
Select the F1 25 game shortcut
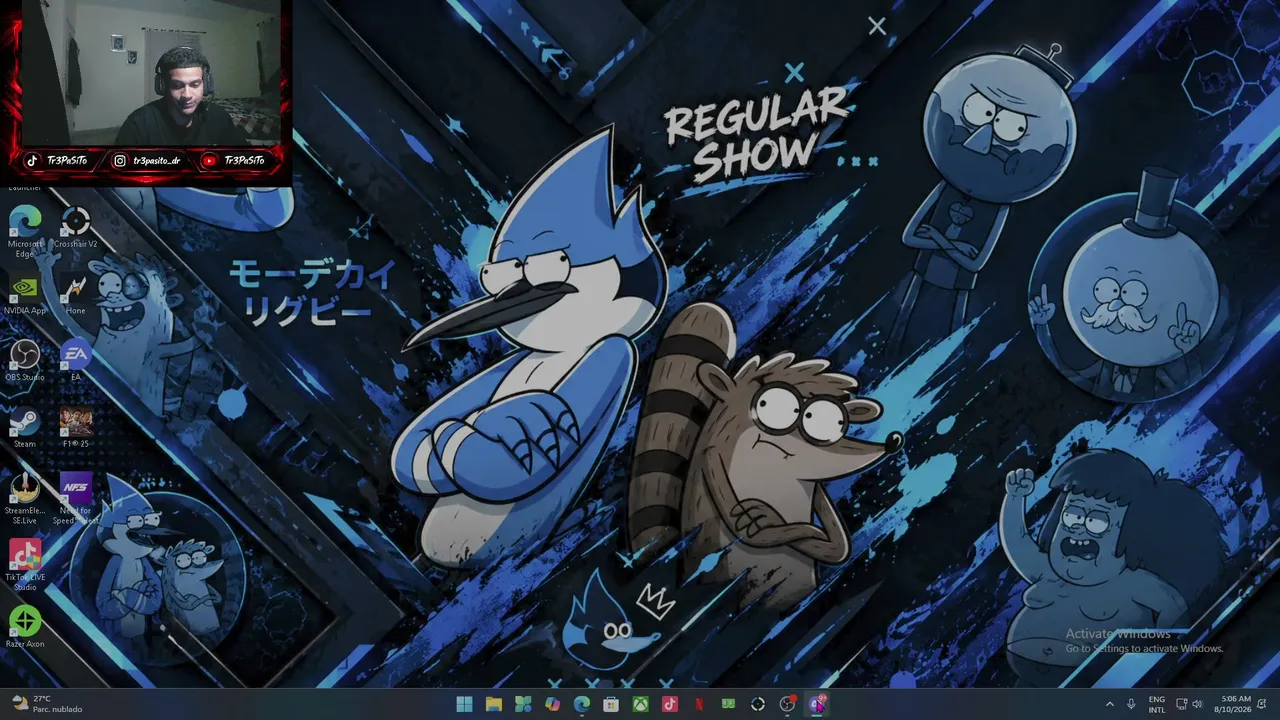pyautogui.click(x=76, y=428)
